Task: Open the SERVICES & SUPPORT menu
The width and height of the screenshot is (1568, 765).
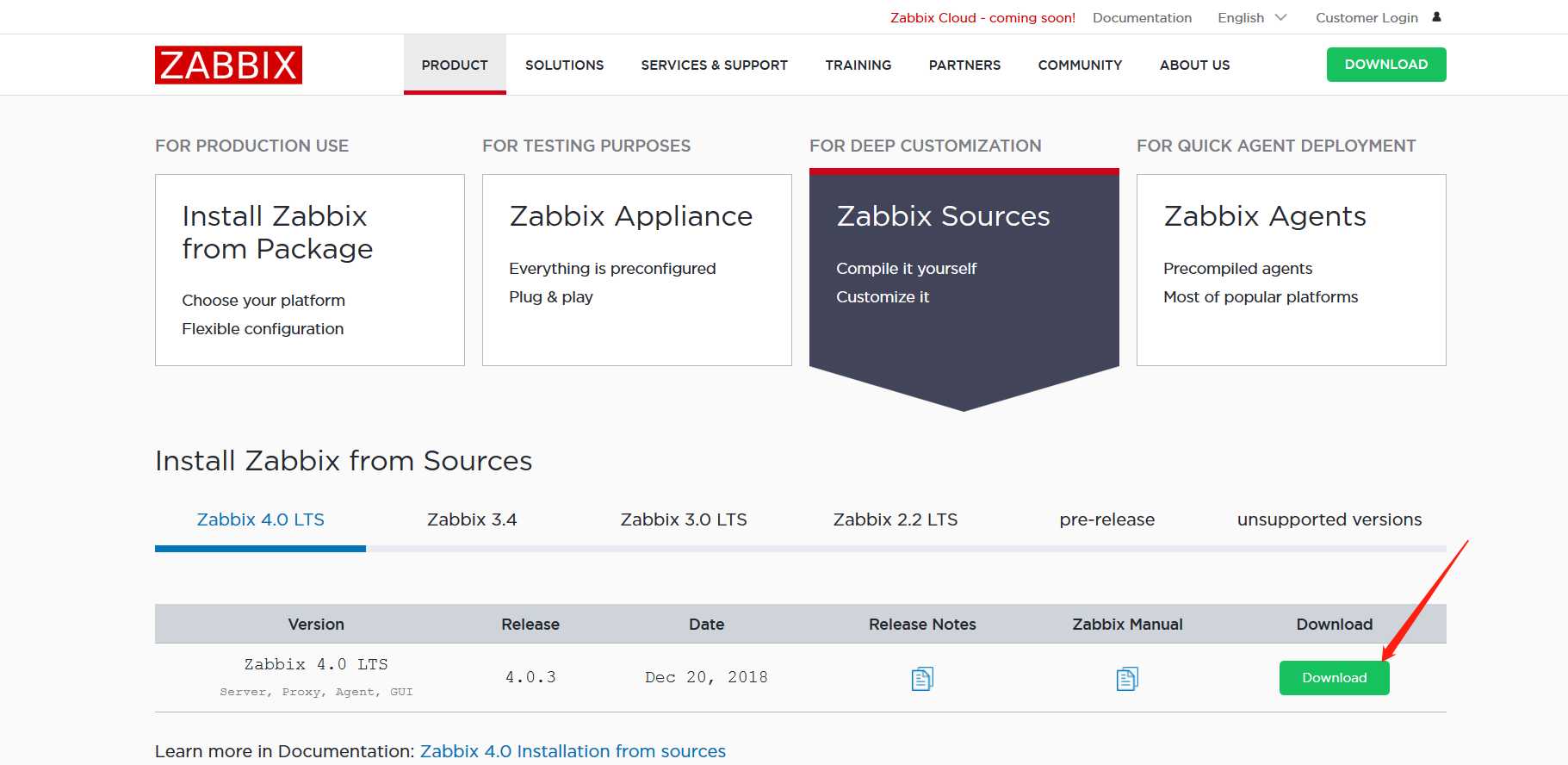Action: click(x=715, y=65)
